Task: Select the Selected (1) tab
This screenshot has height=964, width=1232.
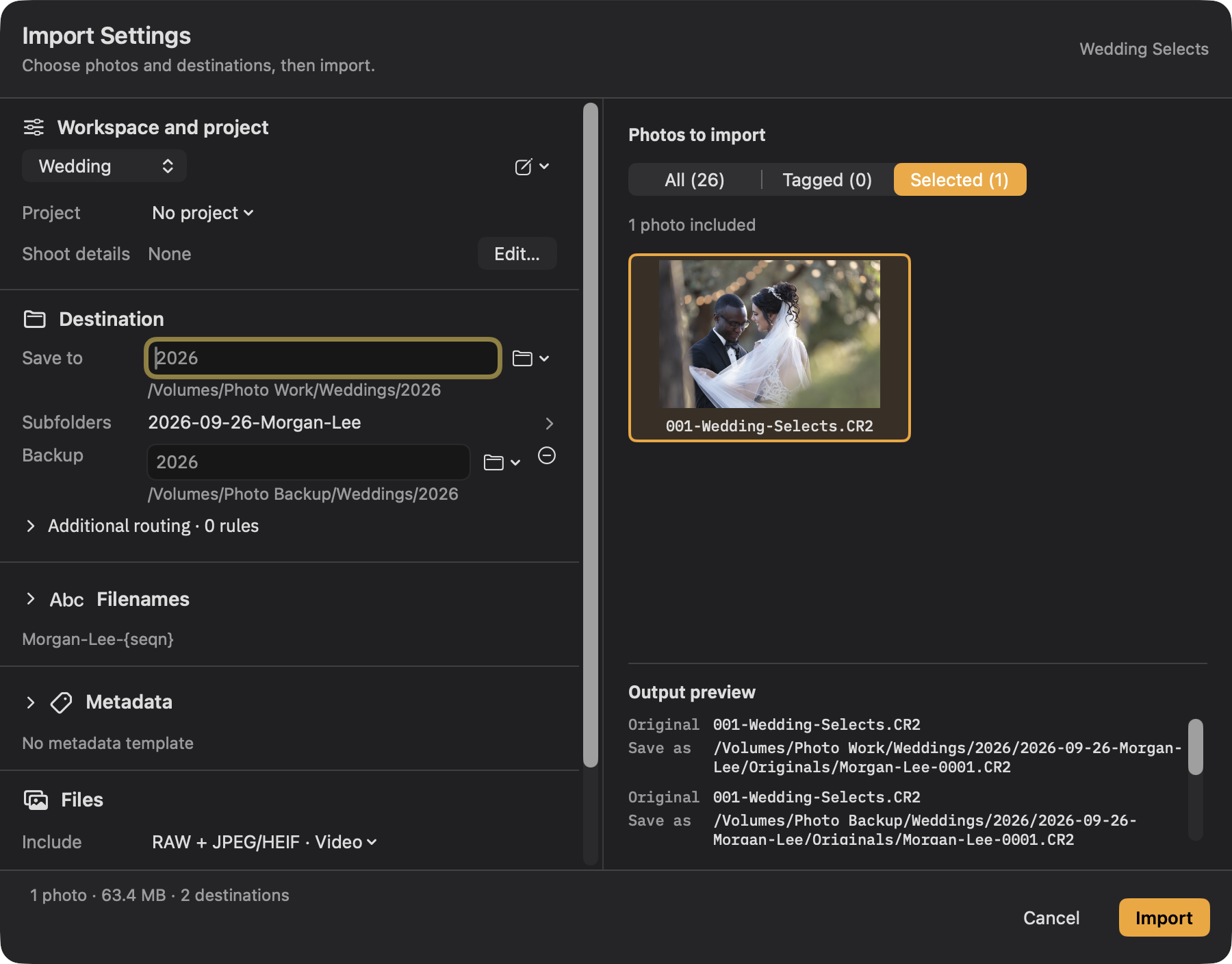Action: tap(960, 180)
